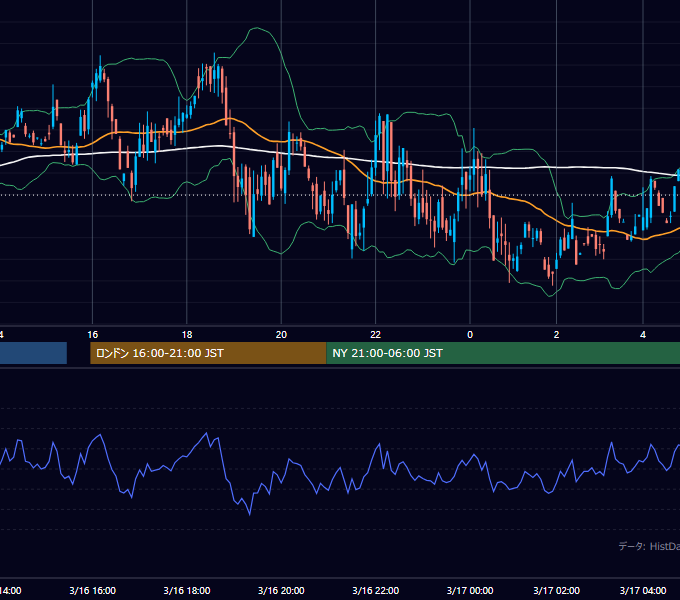The height and width of the screenshot is (600, 680).
Task: Click the 3/16 18:00 date label
Action: tap(187, 590)
